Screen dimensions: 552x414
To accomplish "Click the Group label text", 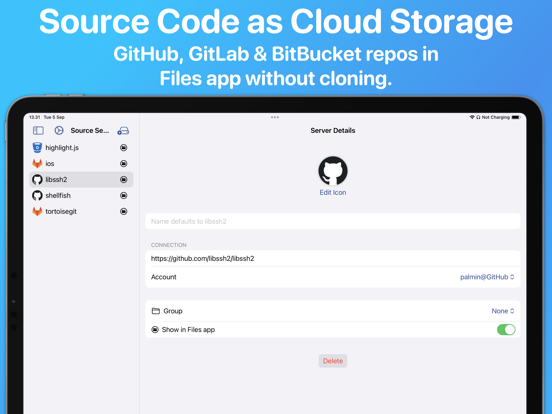I will [x=173, y=311].
